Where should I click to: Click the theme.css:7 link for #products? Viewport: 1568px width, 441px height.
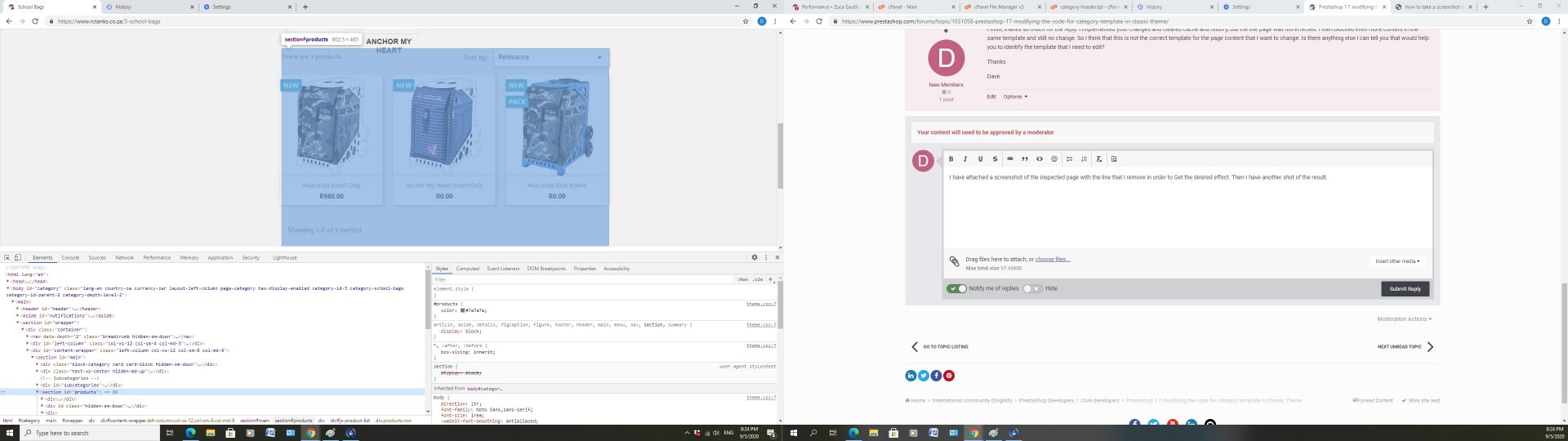pyautogui.click(x=761, y=304)
